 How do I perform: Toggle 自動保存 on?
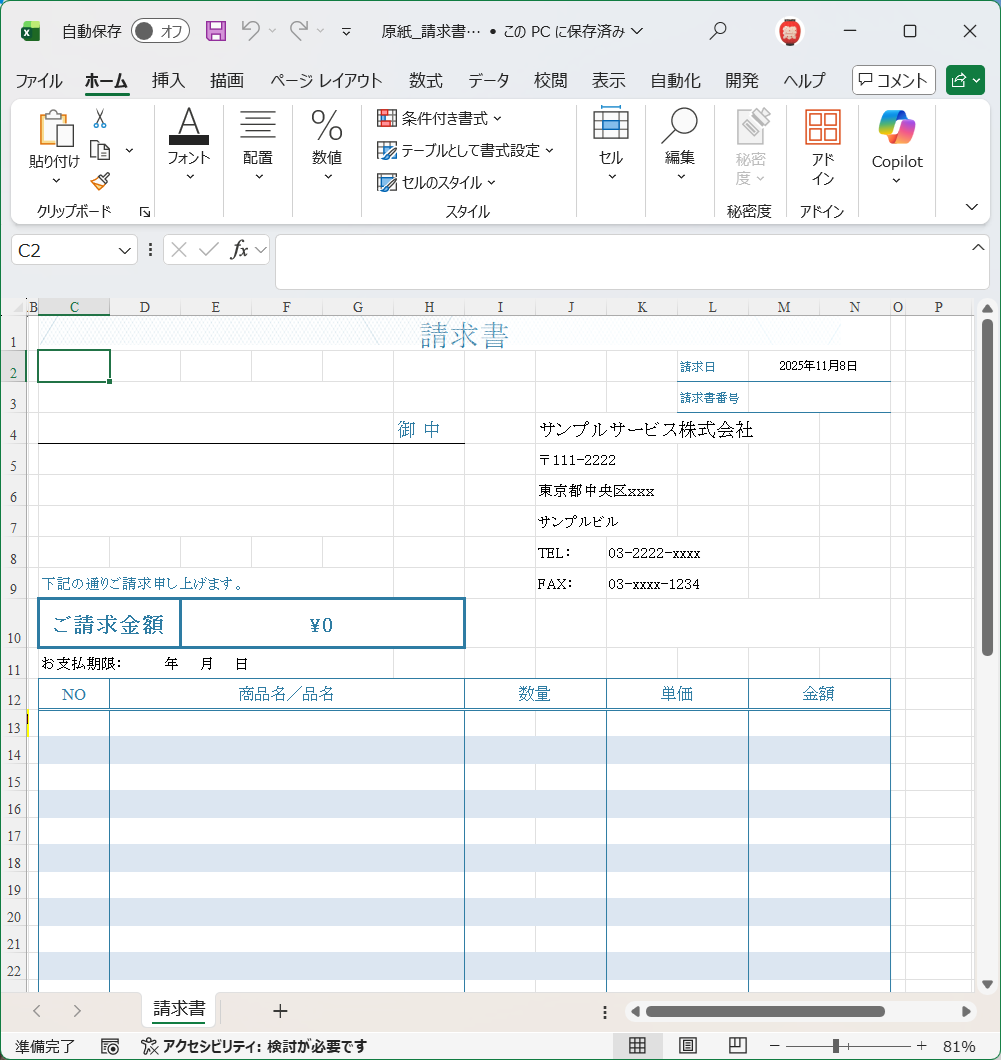[x=159, y=31]
